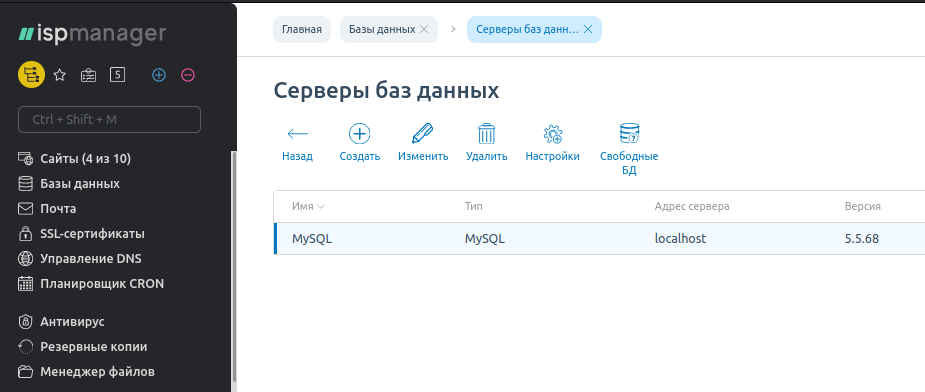Focus the Ctrl + Shift + M search field
The height and width of the screenshot is (392, 925).
point(110,119)
